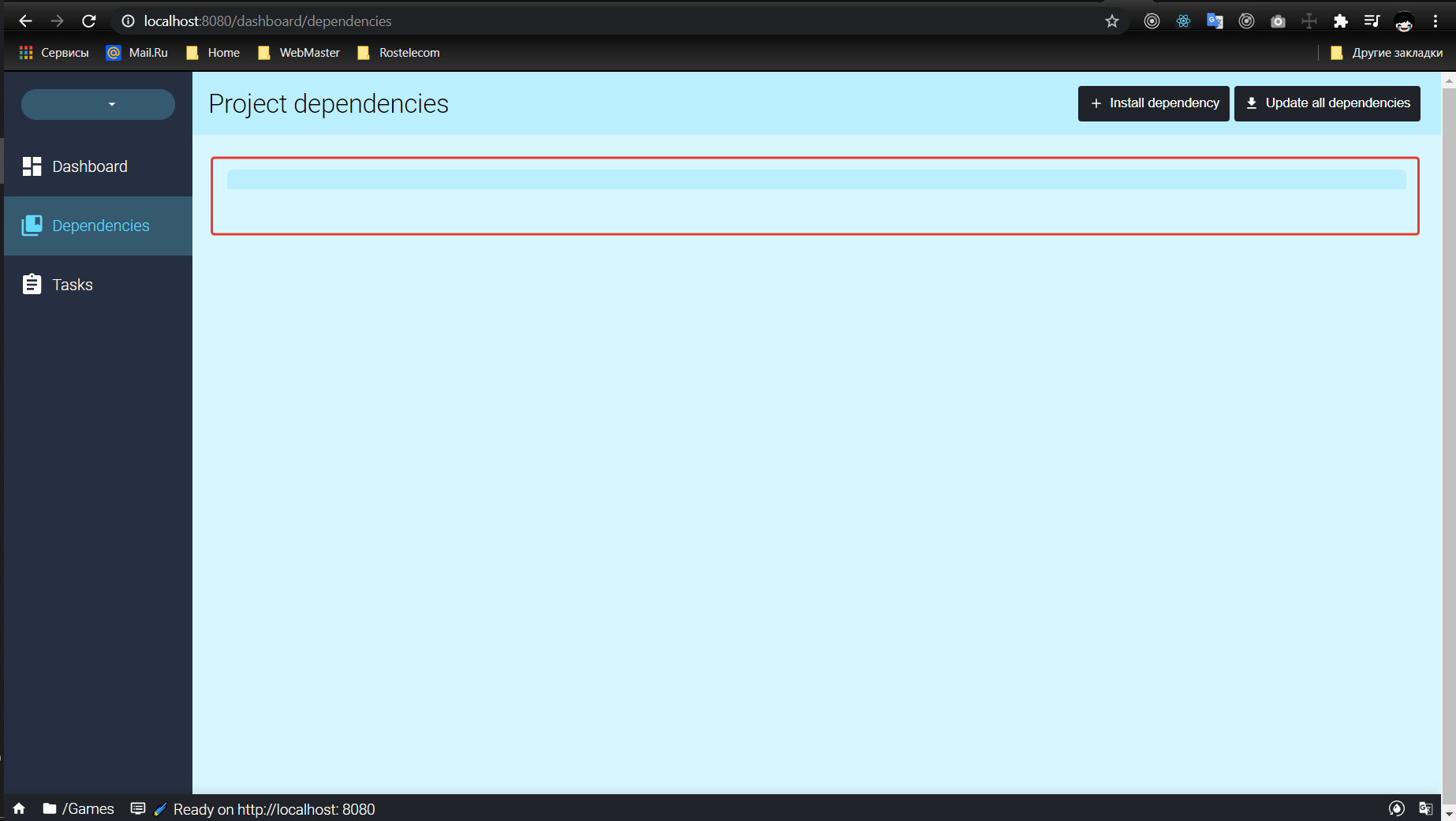The width and height of the screenshot is (1456, 821).
Task: Click the dark mode icon in status bar
Action: point(1396,808)
